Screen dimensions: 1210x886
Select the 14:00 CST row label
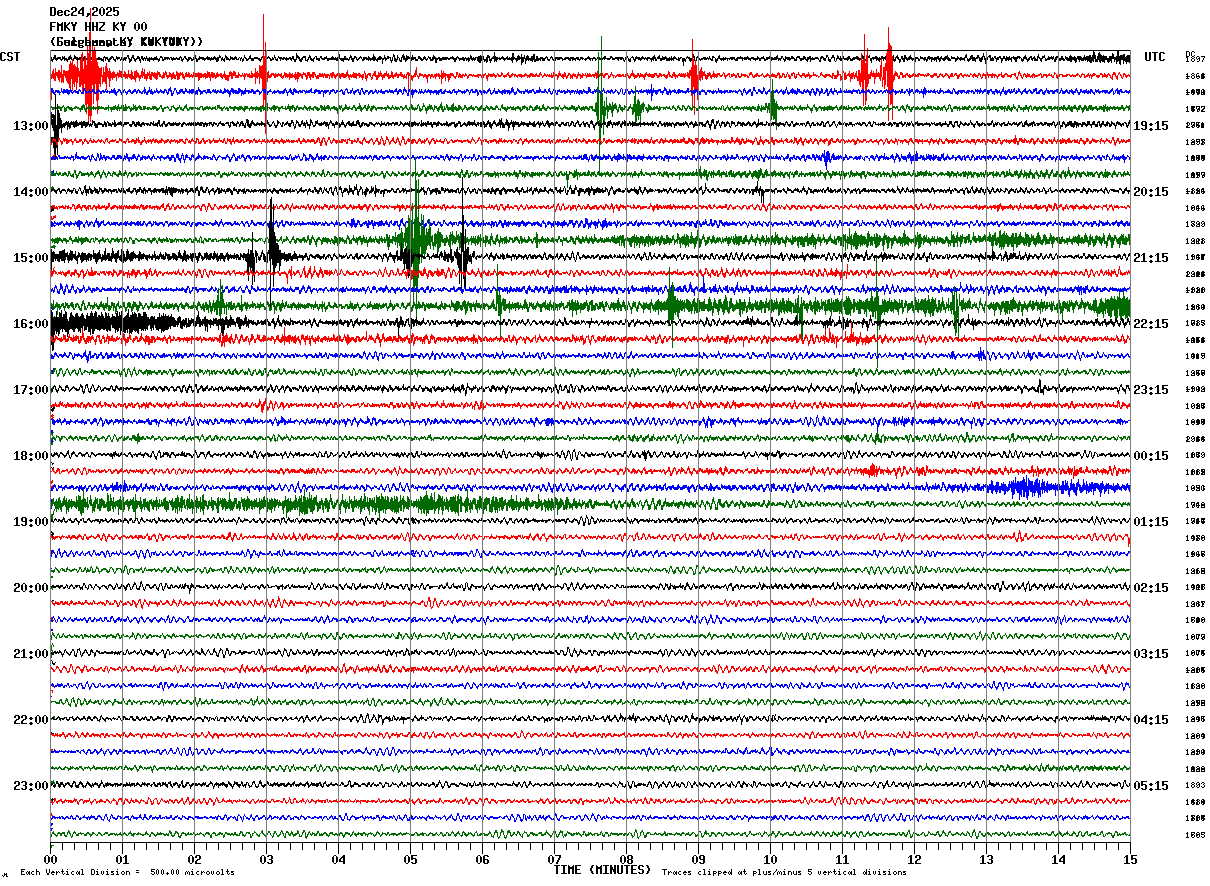31,192
